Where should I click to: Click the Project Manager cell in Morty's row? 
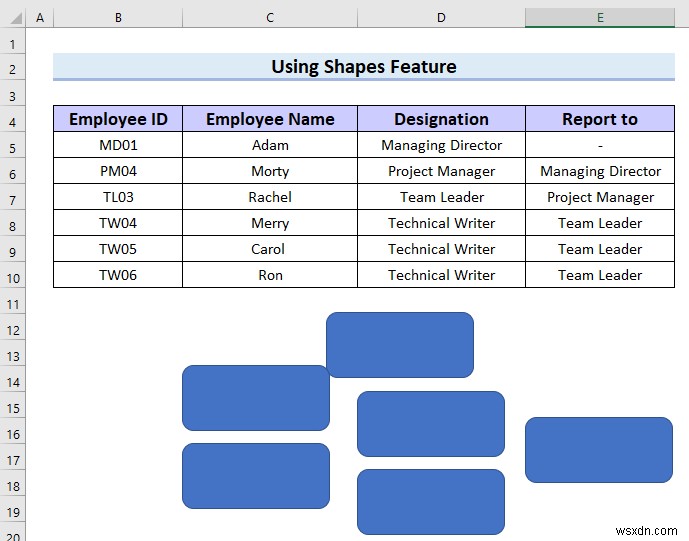[x=441, y=171]
